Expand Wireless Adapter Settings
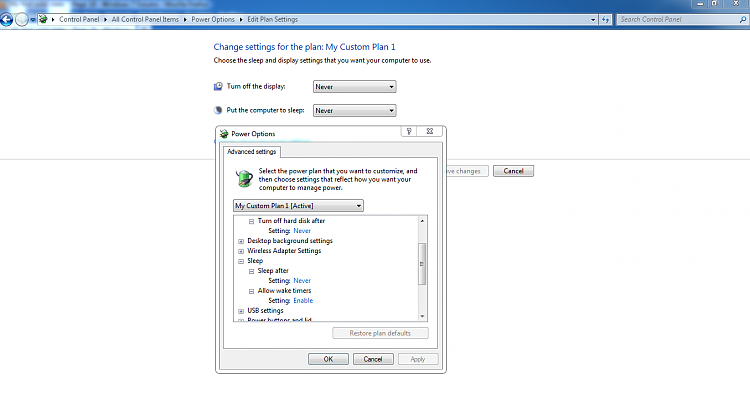750x398 pixels. pyautogui.click(x=241, y=252)
